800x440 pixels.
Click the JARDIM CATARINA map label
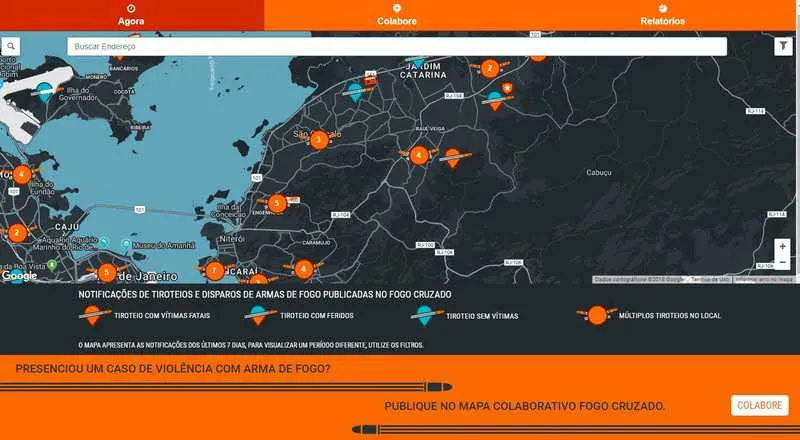tap(423, 71)
